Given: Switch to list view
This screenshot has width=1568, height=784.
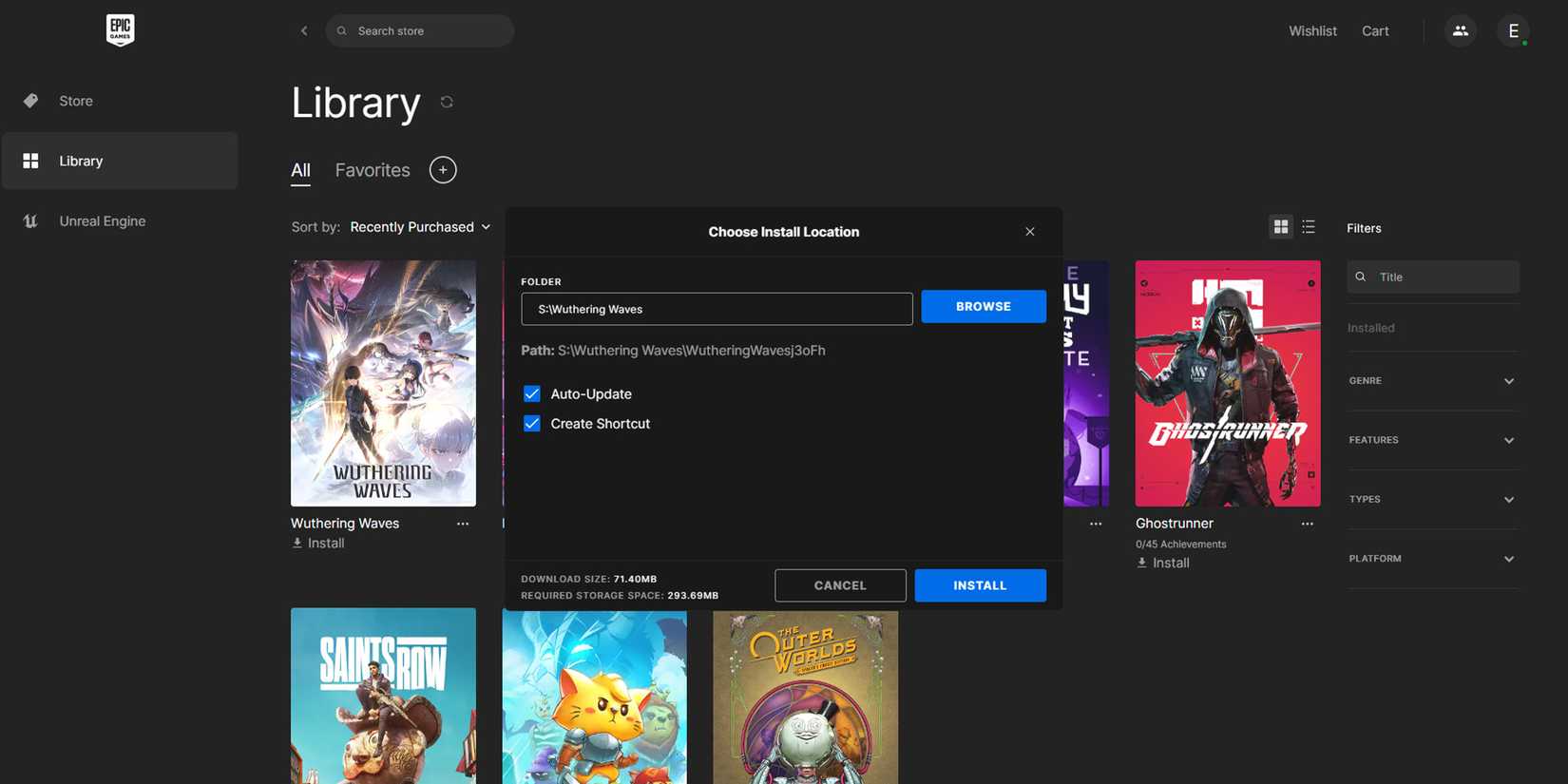Looking at the screenshot, I should 1309,227.
